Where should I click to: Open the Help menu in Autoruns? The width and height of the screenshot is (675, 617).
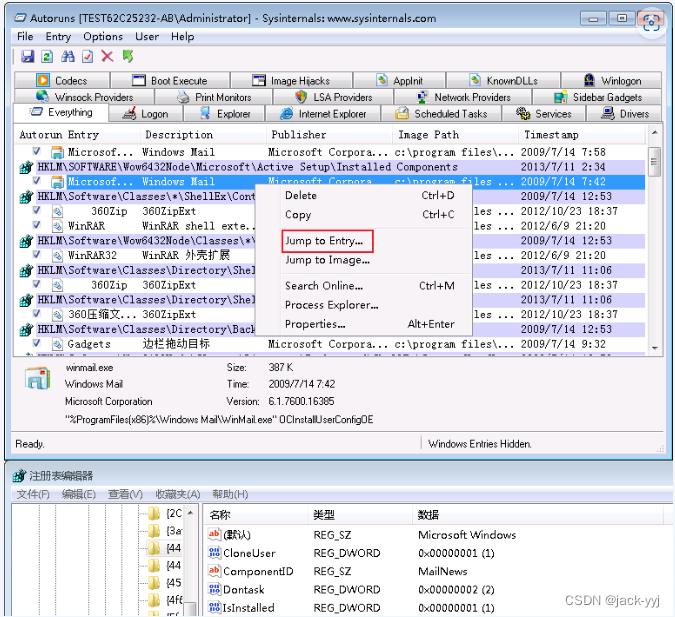(x=183, y=37)
